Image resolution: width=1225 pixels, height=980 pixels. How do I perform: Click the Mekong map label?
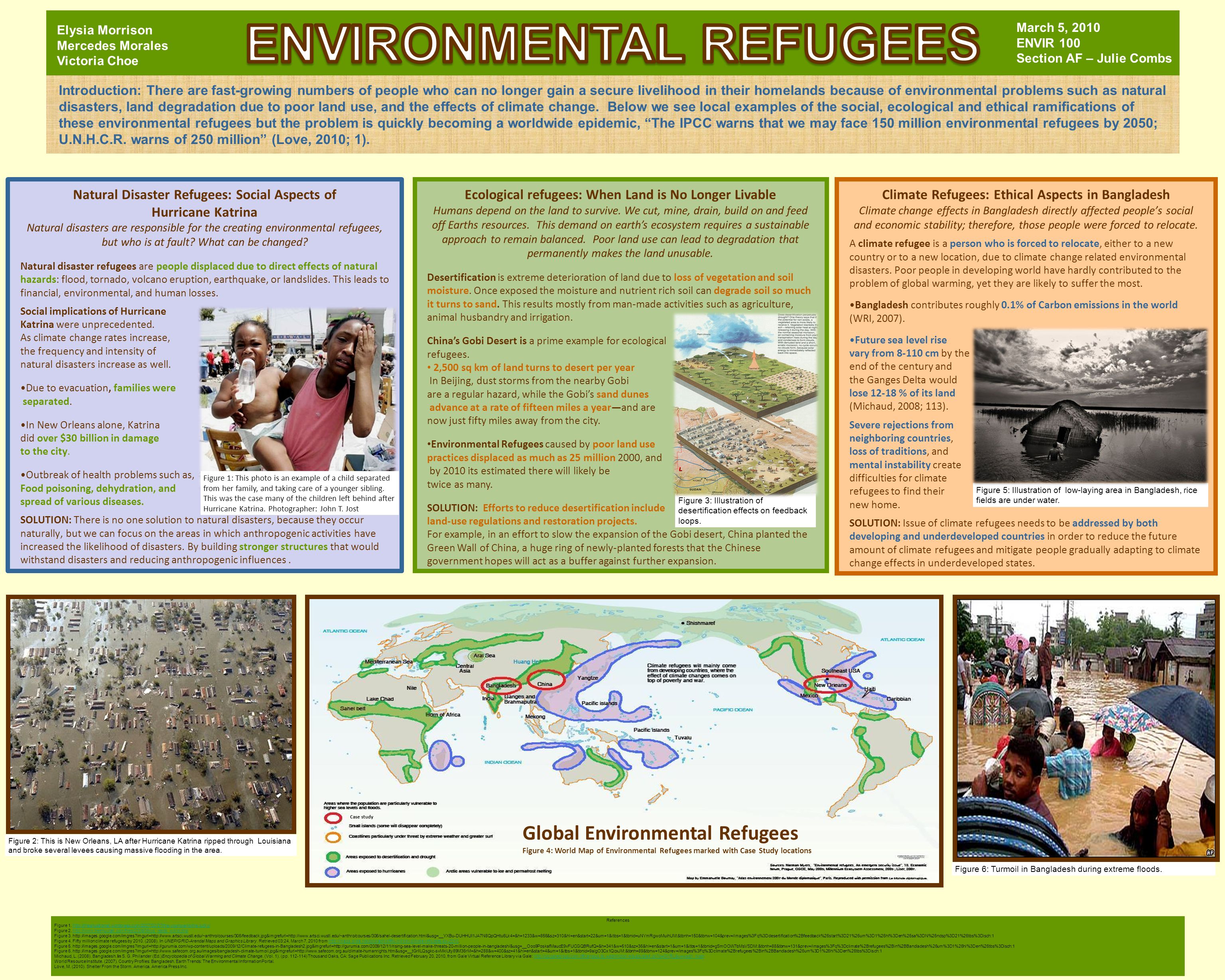[535, 717]
